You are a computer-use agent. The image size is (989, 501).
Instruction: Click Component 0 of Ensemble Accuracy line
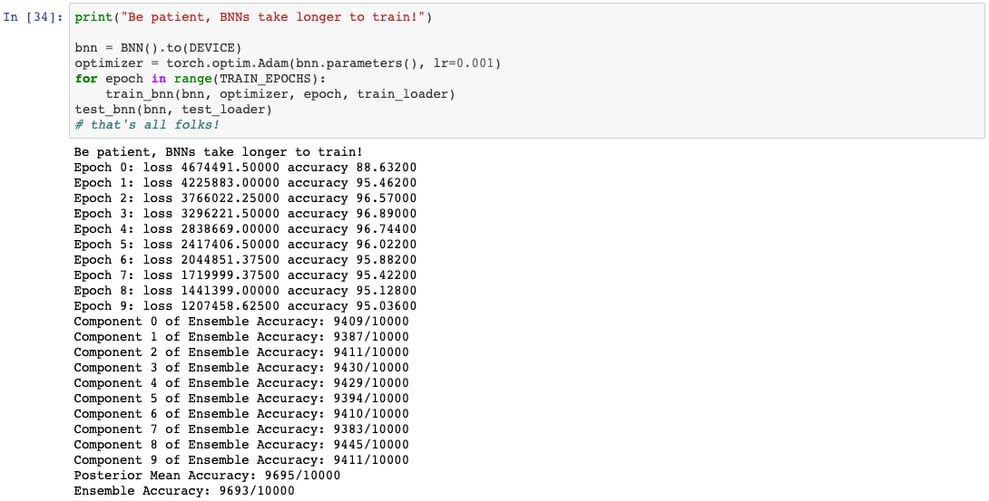pos(241,322)
